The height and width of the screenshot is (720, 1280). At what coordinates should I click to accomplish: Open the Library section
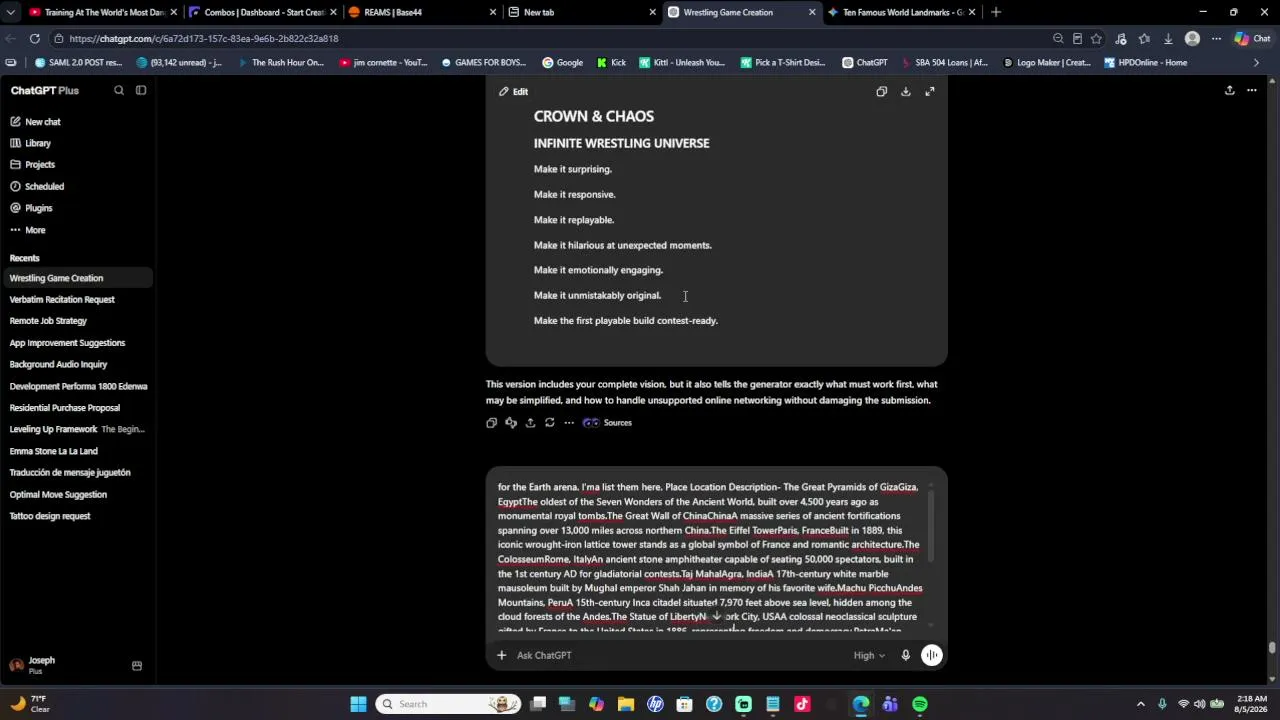38,143
